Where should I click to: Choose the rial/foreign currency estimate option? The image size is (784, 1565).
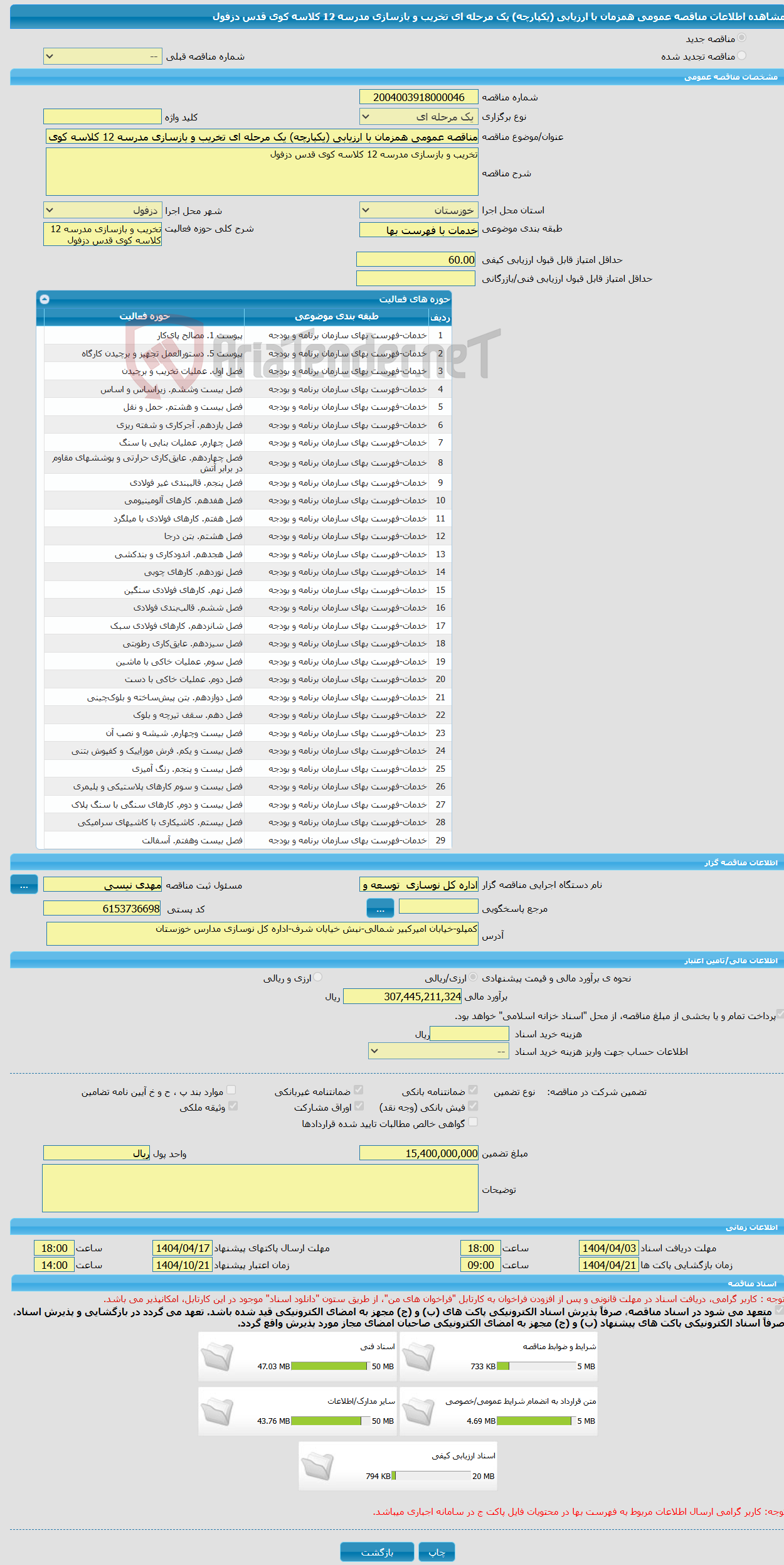(473, 977)
